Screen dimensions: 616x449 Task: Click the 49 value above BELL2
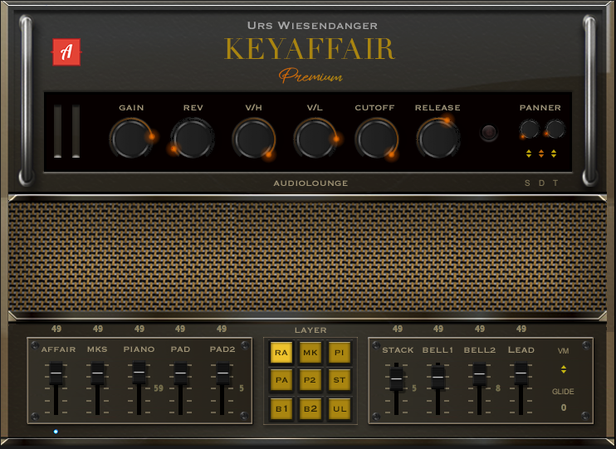(479, 329)
